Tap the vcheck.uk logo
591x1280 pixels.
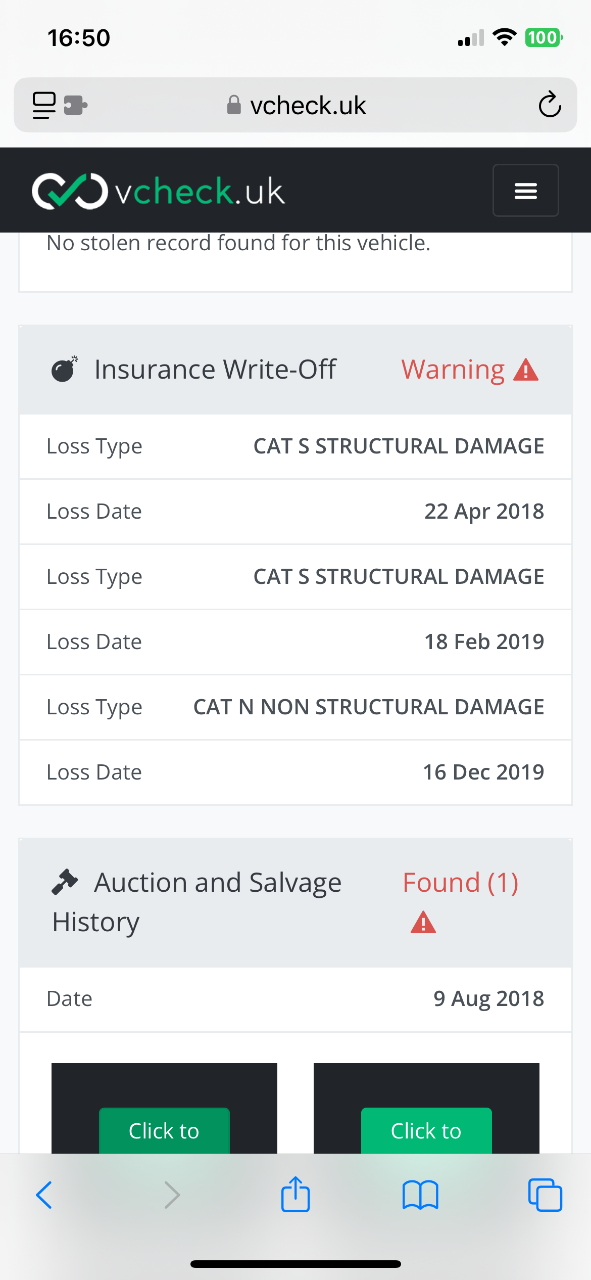coord(159,190)
